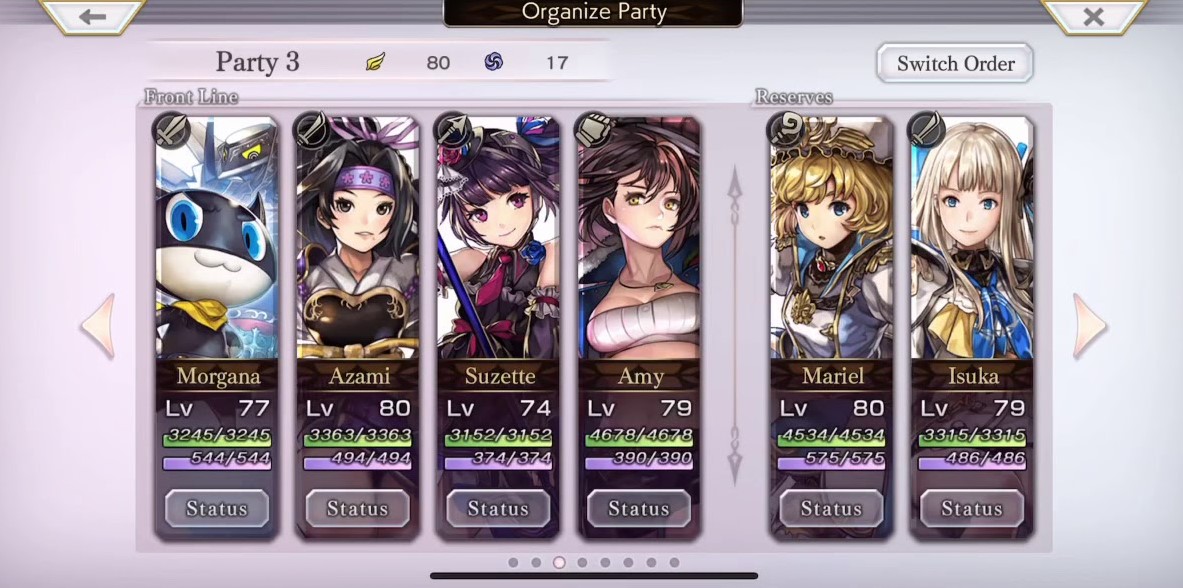The image size is (1183, 588).
Task: Click the katana weapon icon on Isuka's card
Action: [925, 131]
